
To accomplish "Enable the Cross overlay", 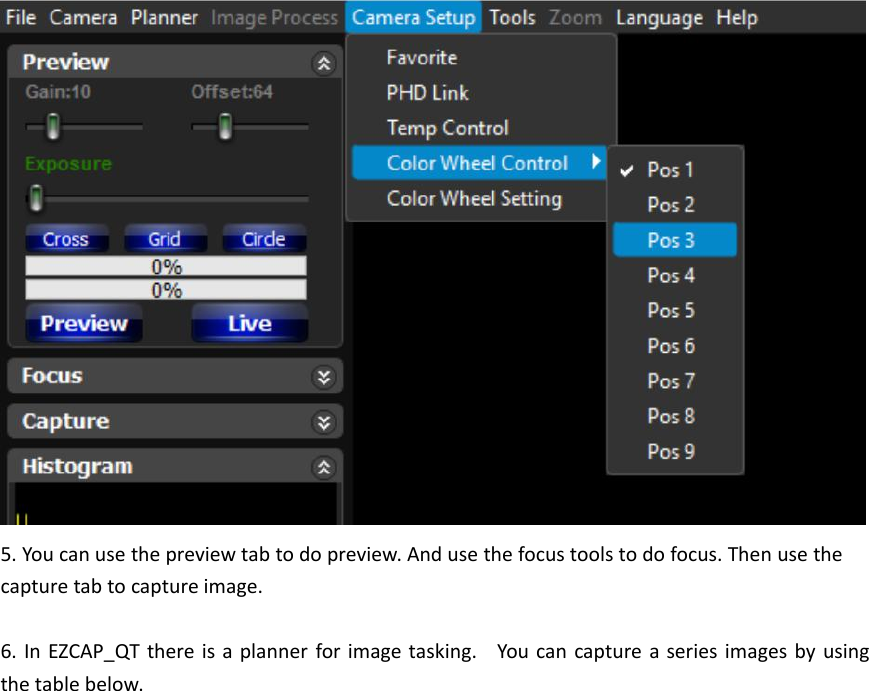I will pyautogui.click(x=66, y=239).
